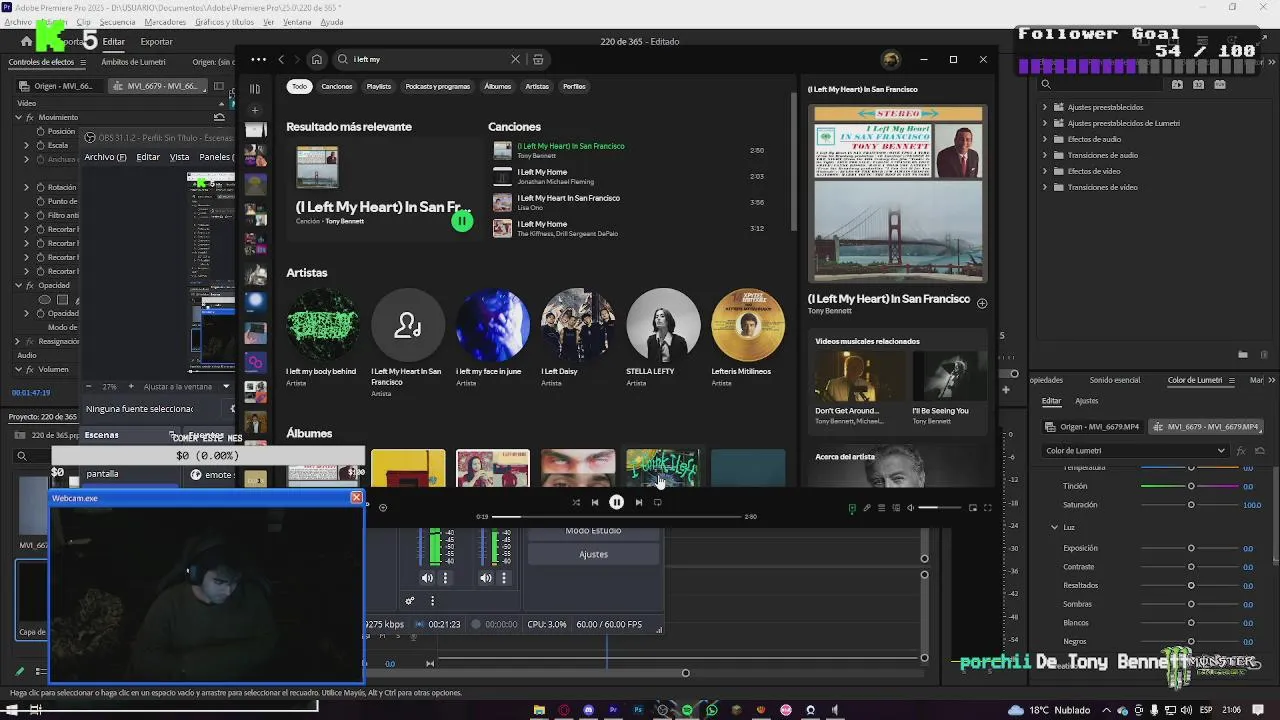Pause playback in Spotify player bar

click(x=616, y=502)
